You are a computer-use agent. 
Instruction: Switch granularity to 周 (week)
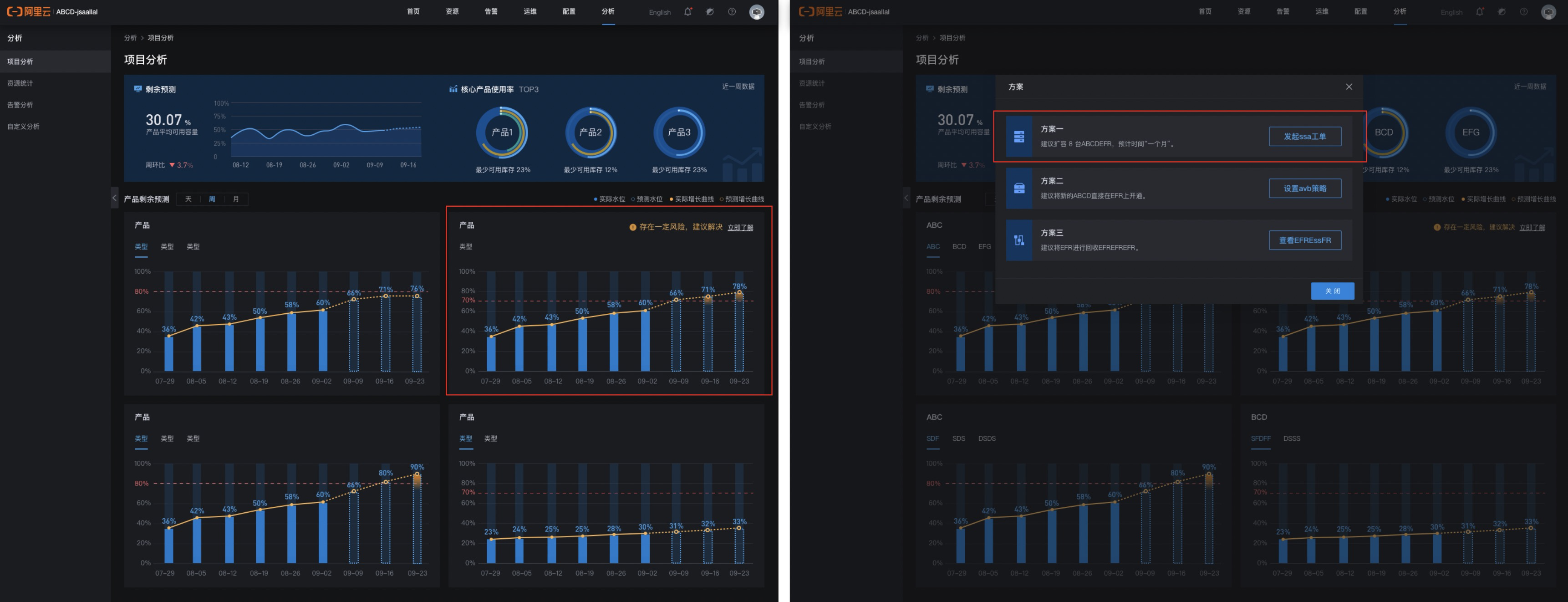pyautogui.click(x=212, y=199)
